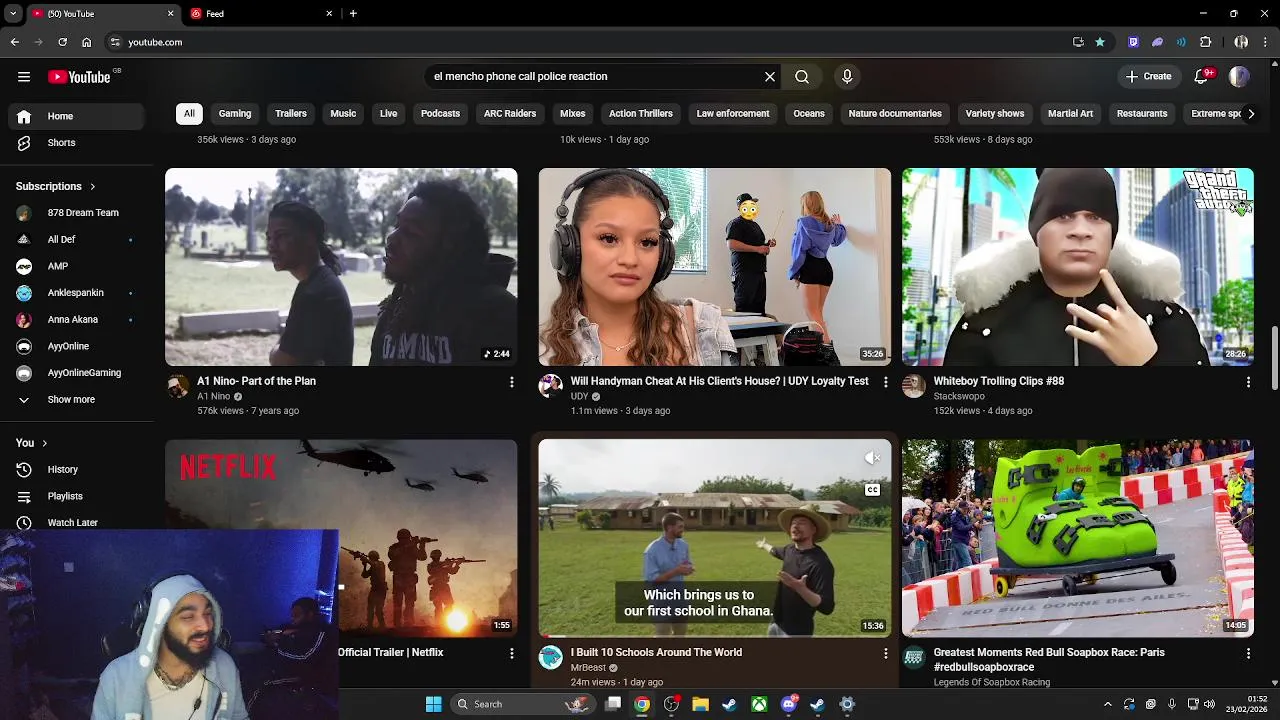Open Shorts in the sidebar
Viewport: 1280px width, 720px height.
pyautogui.click(x=75, y=143)
